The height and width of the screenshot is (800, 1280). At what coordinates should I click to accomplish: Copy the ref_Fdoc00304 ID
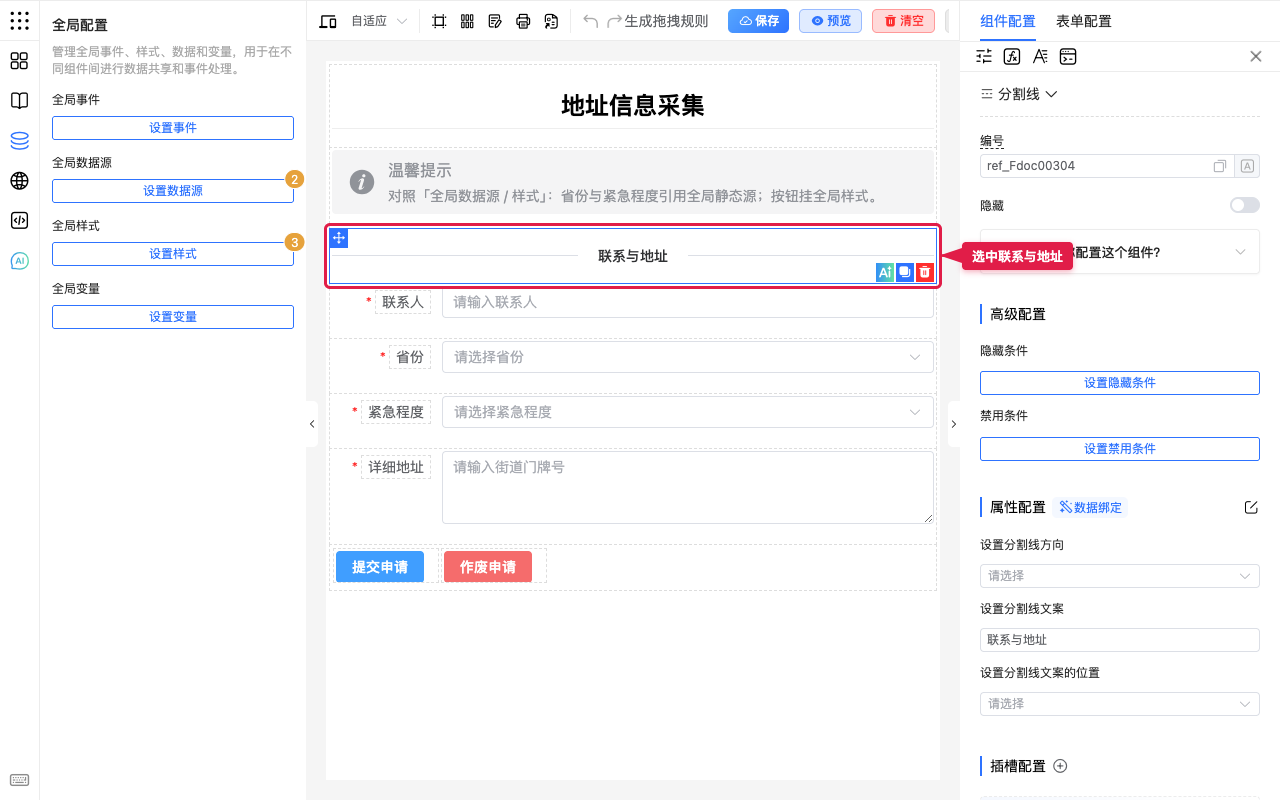[1220, 166]
